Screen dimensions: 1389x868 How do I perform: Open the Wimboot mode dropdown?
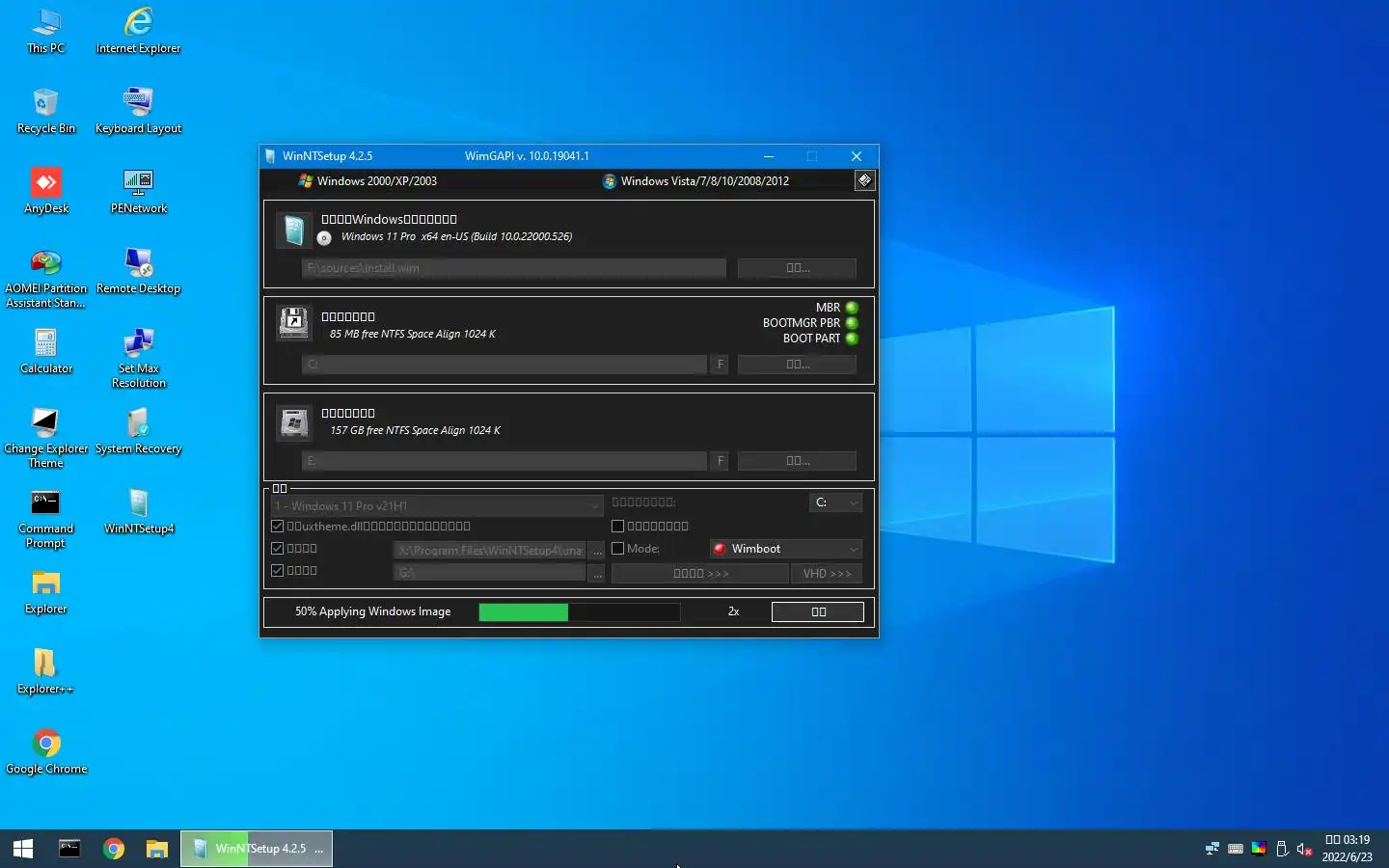[786, 549]
